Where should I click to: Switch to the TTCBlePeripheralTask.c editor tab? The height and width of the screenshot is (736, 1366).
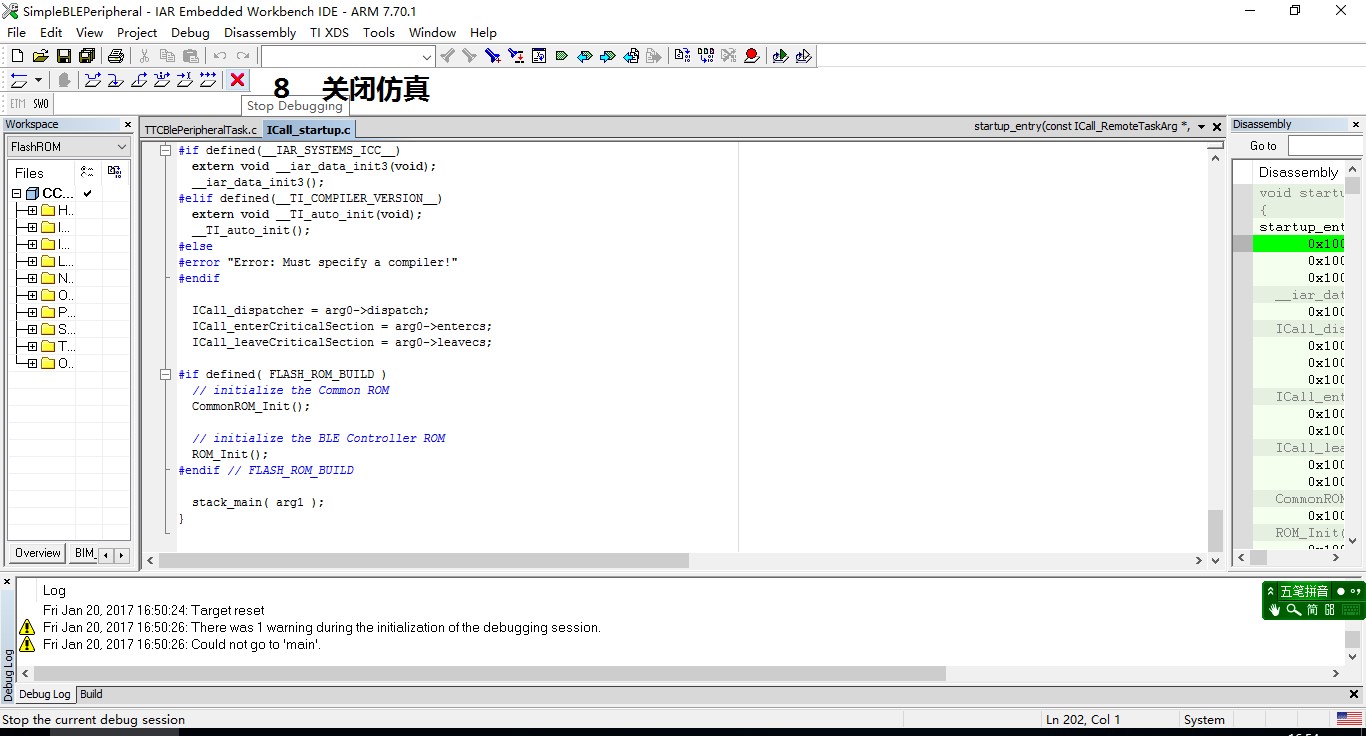tap(200, 130)
